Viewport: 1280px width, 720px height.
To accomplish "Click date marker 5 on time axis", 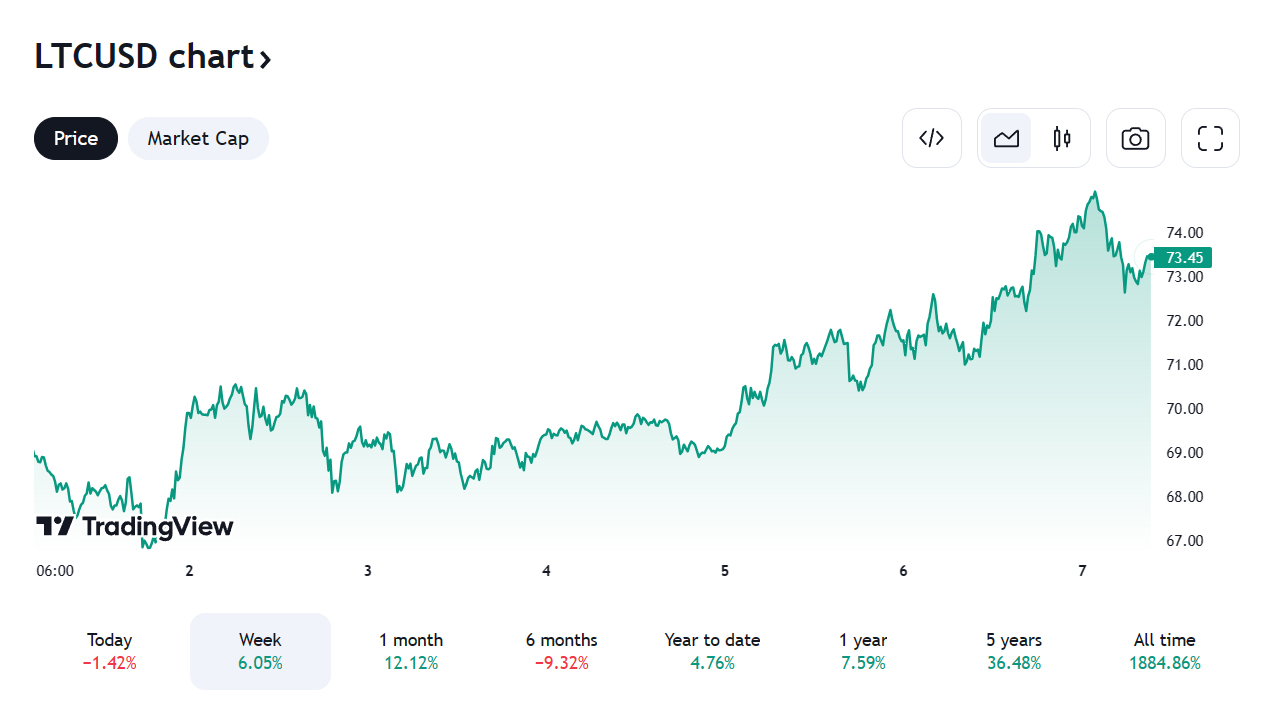I will point(725,571).
